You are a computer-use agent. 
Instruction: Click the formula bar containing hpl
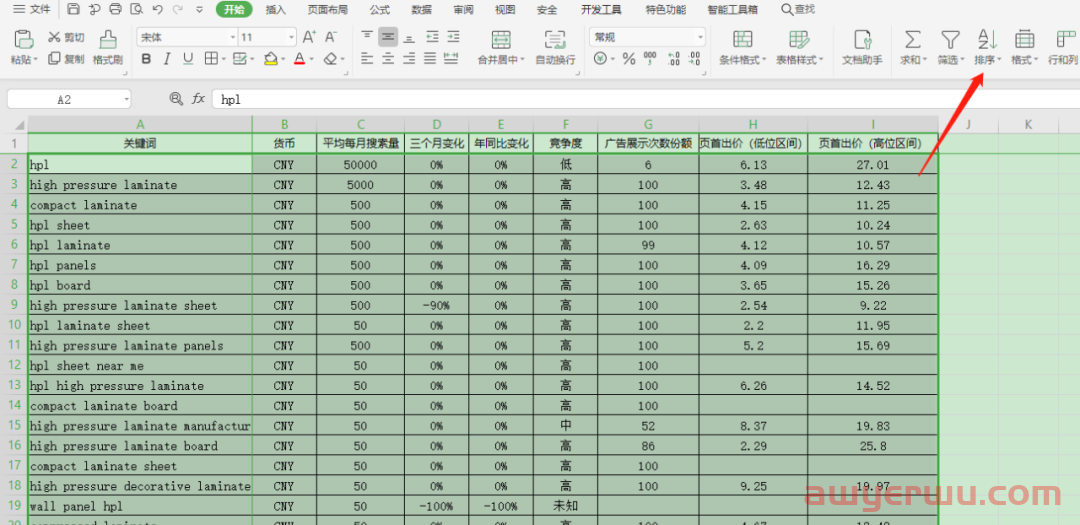[646, 100]
